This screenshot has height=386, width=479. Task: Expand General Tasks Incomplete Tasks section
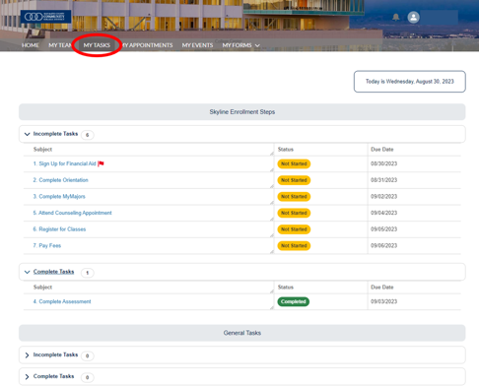pyautogui.click(x=27, y=355)
